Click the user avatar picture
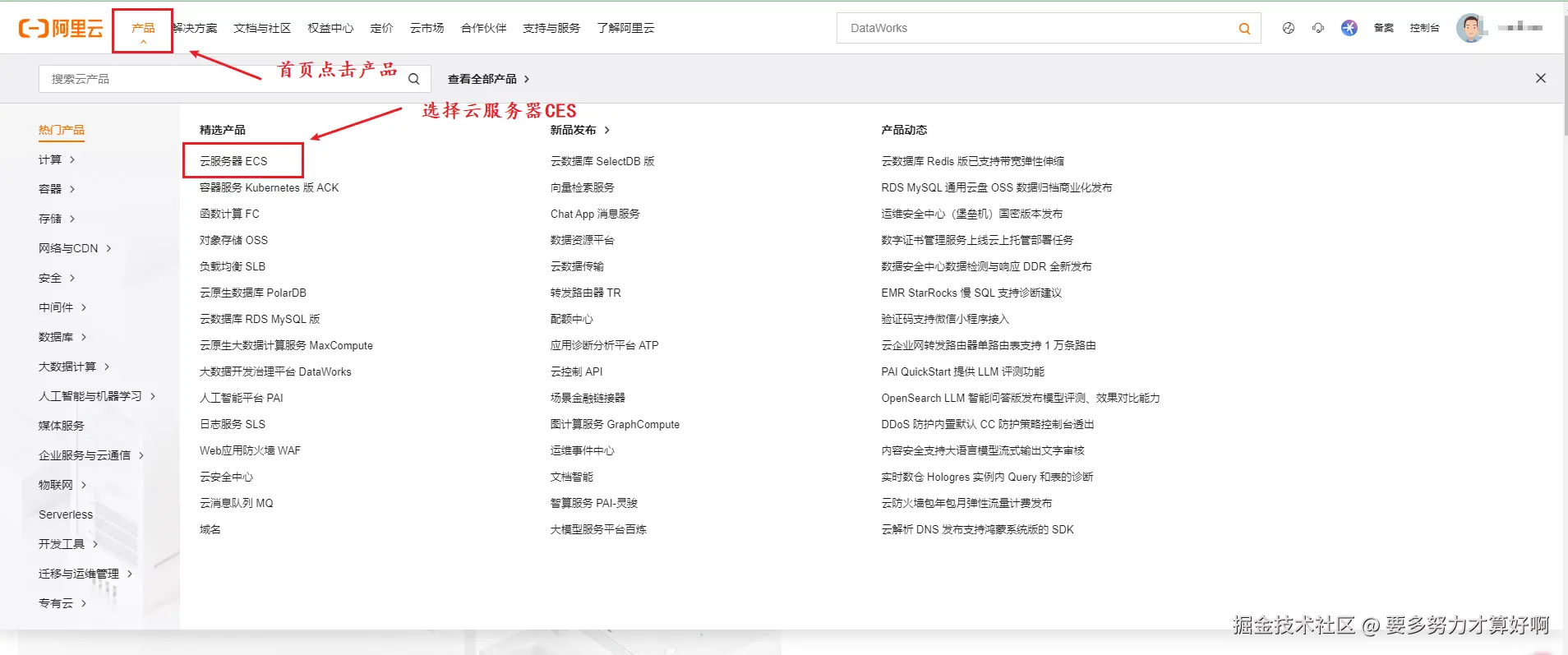This screenshot has height=655, width=1568. (1471, 28)
